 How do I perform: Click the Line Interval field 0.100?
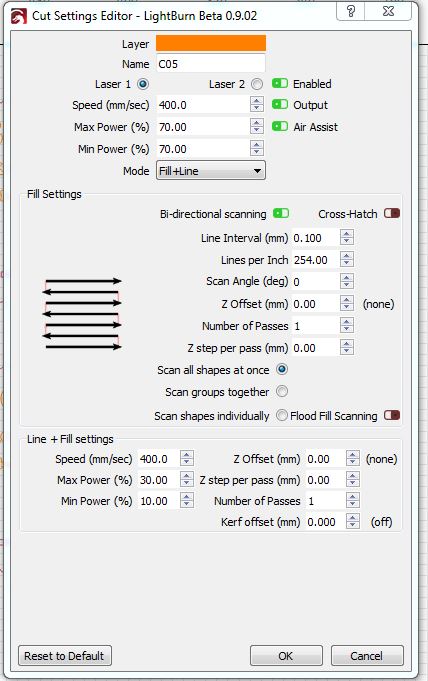pos(315,238)
